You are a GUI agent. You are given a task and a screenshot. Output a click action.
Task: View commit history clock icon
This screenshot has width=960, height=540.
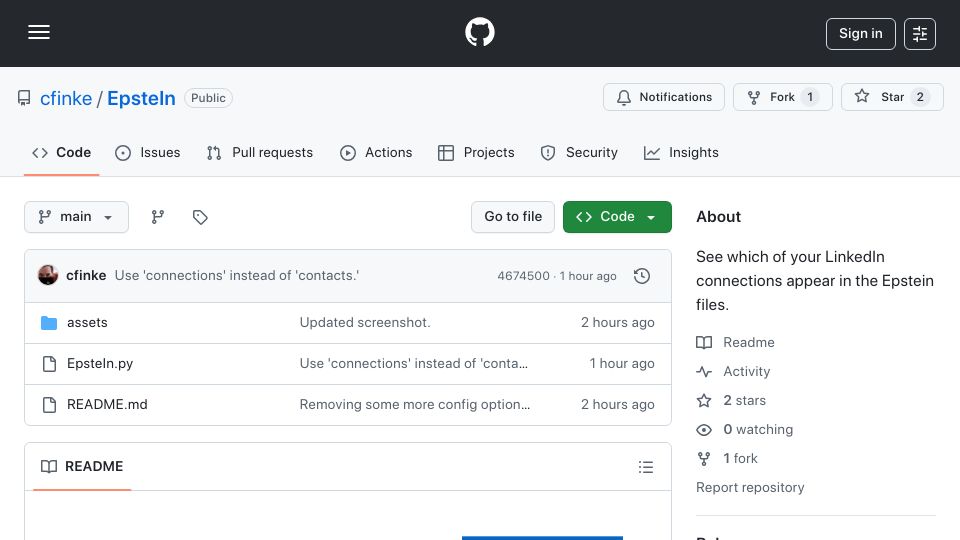point(642,276)
